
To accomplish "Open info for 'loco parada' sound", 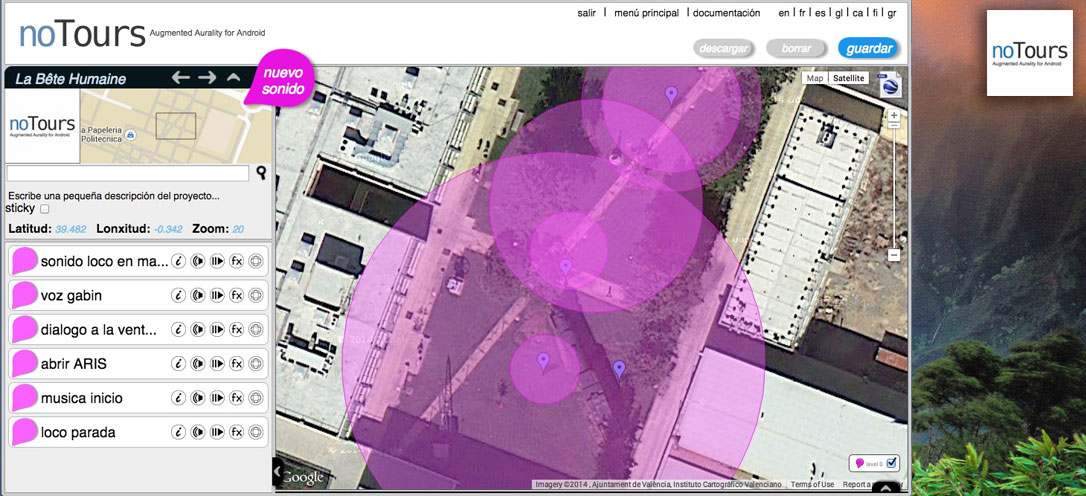I will (179, 432).
